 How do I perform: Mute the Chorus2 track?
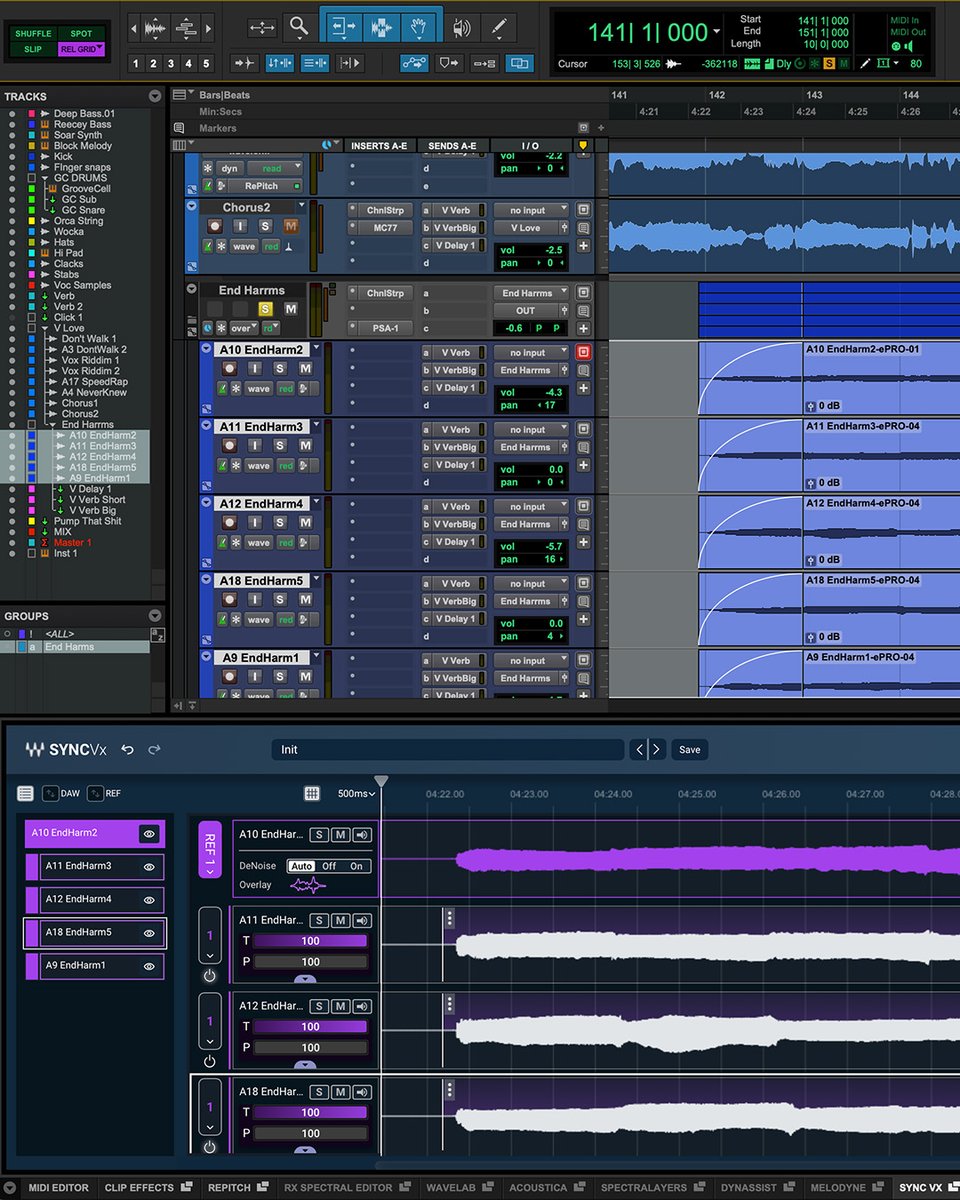click(x=291, y=227)
